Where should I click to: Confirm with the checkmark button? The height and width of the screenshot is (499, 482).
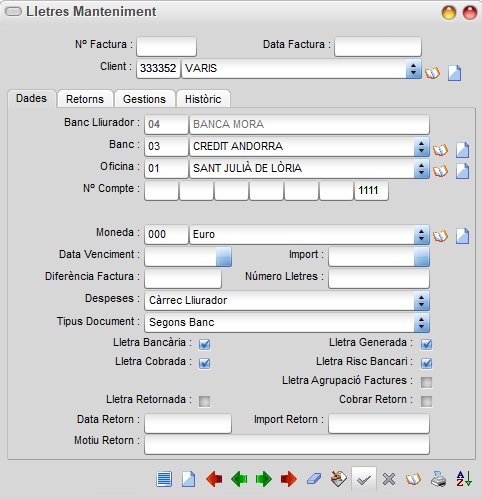(x=364, y=479)
